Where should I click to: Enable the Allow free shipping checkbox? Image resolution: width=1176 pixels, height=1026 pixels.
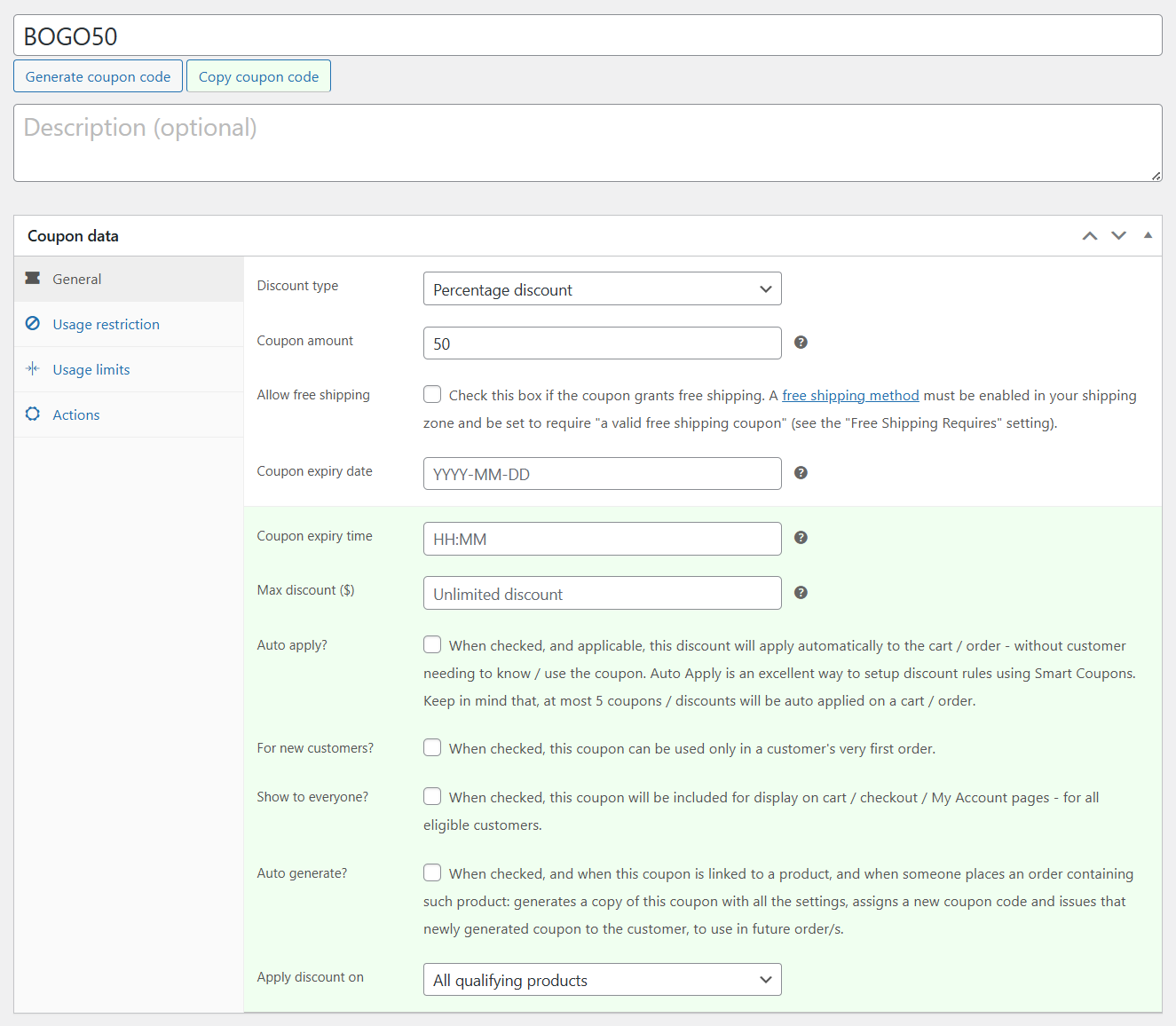[432, 394]
